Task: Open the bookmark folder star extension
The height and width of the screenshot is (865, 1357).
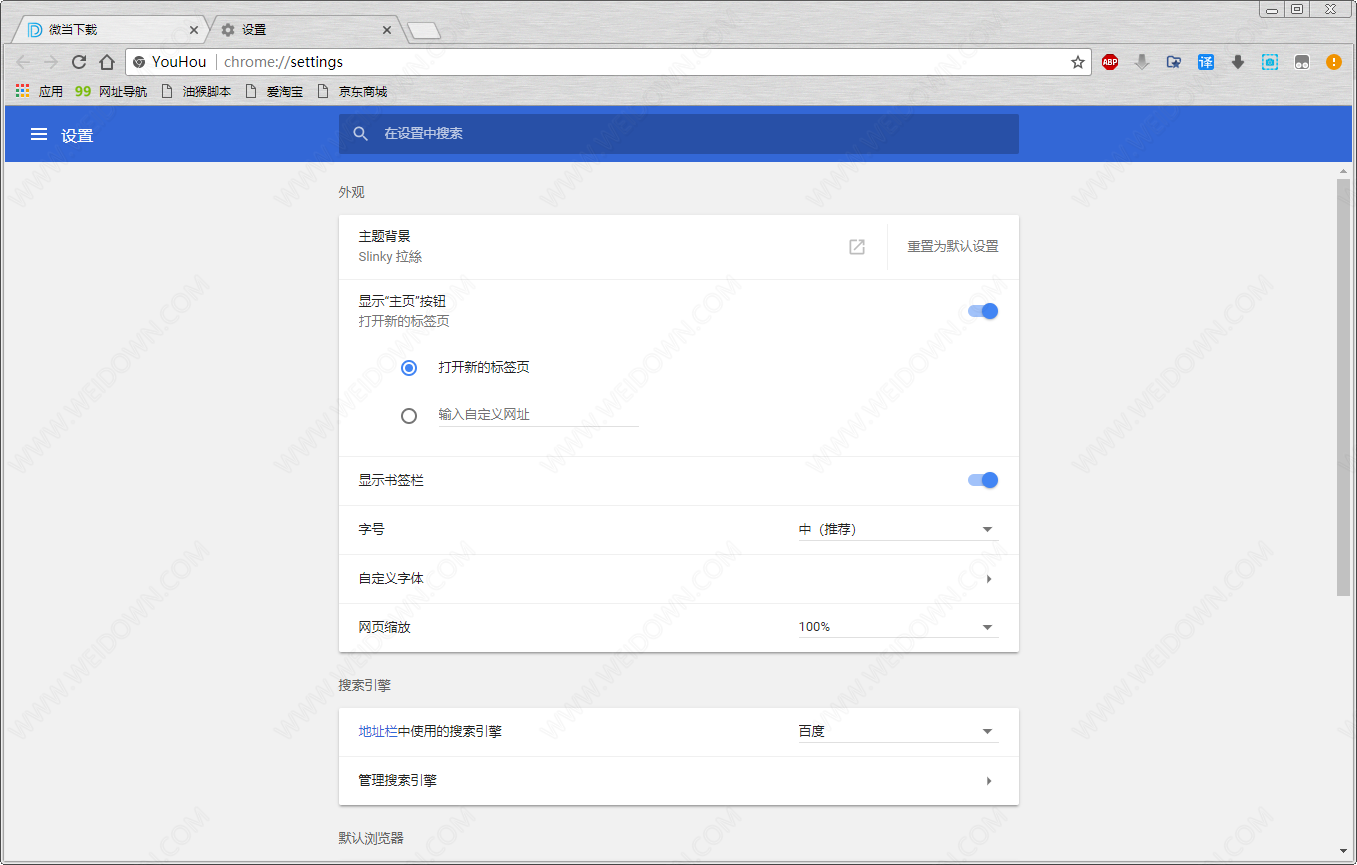Action: (1174, 62)
